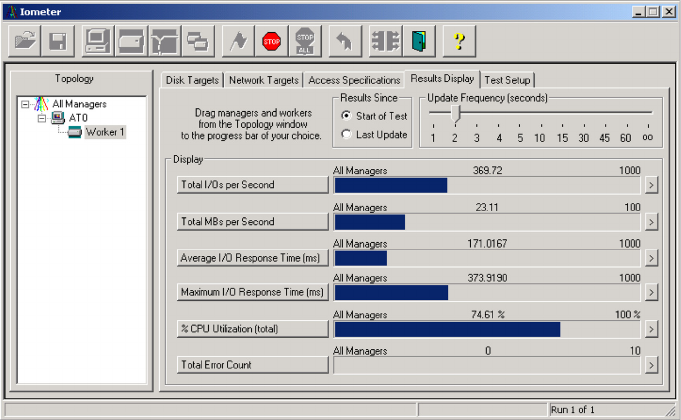
Task: Select the All Managers rainbow icon
Action: coord(41,104)
